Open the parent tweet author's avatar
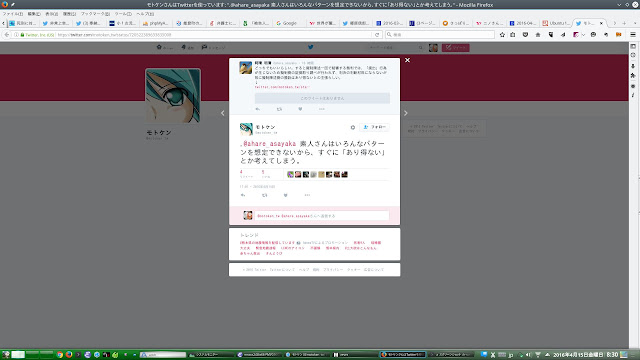The image size is (640, 360). 245,67
